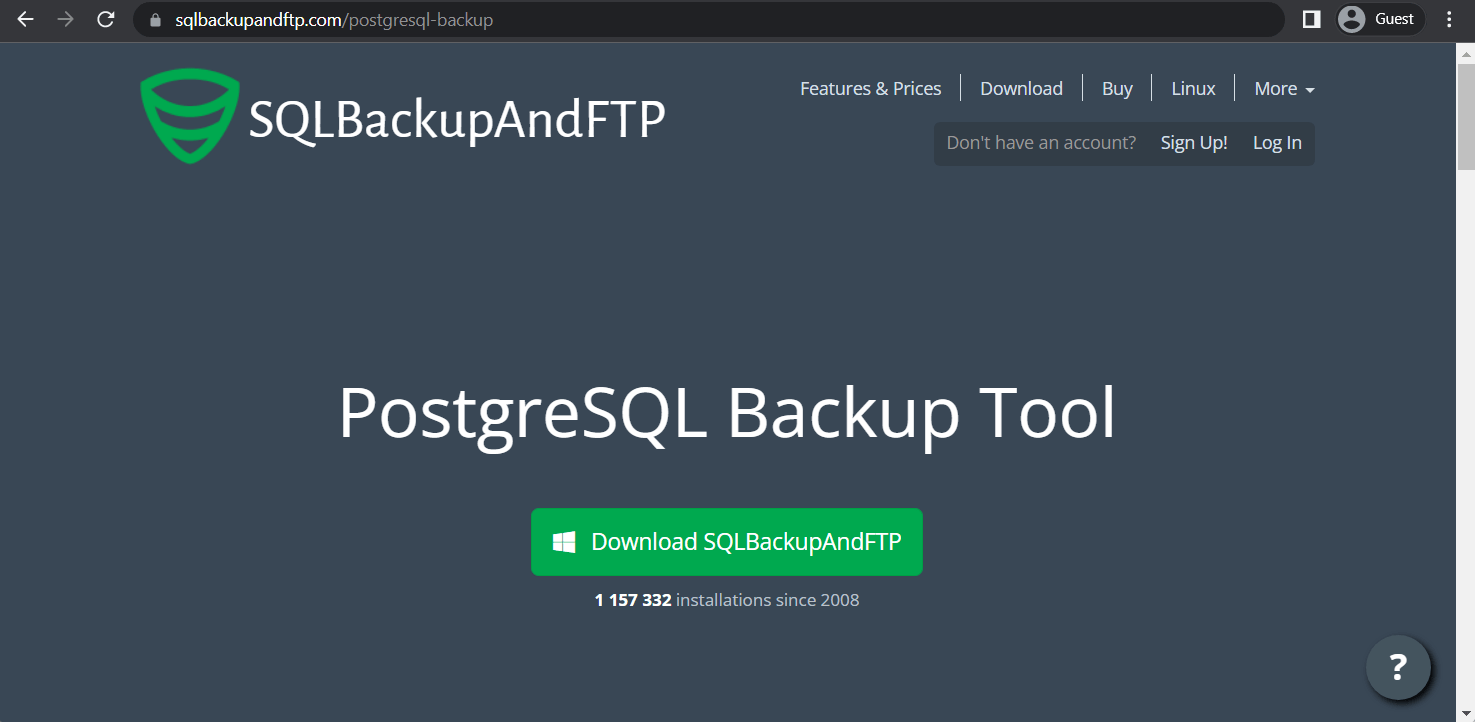Open the Features & Prices menu

pos(869,88)
